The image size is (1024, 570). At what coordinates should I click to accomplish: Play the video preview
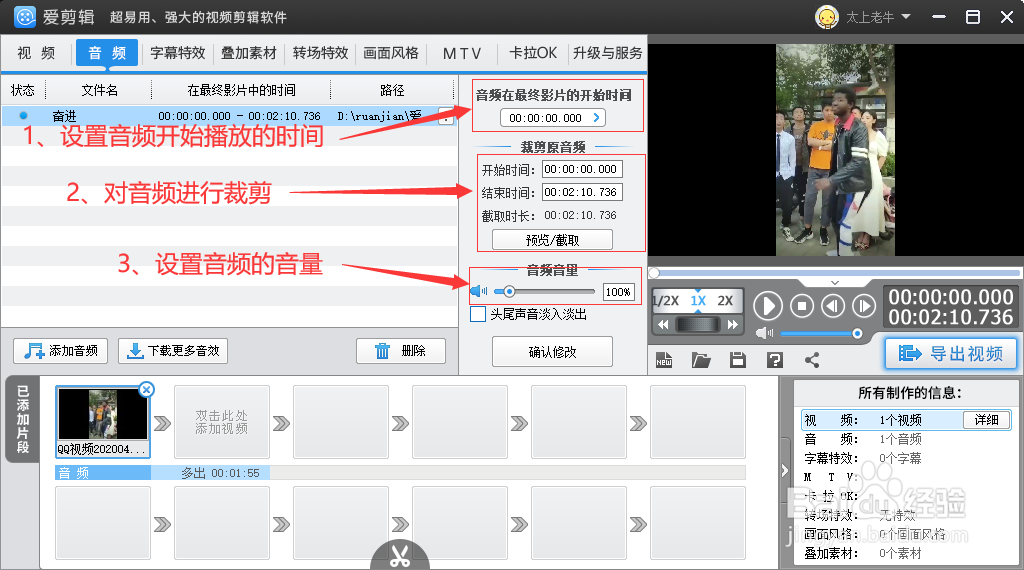click(768, 306)
